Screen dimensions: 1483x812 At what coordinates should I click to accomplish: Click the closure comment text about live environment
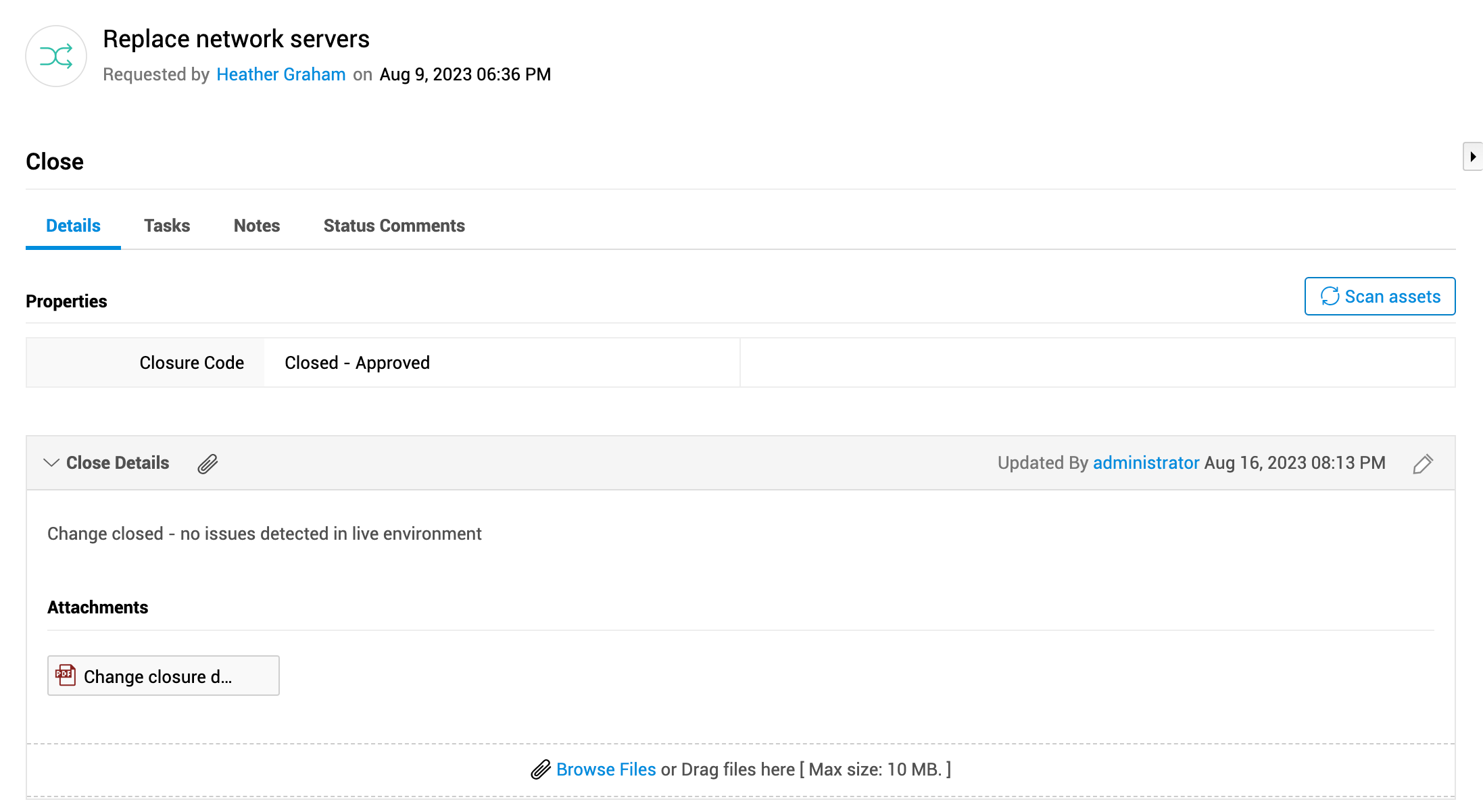click(264, 534)
